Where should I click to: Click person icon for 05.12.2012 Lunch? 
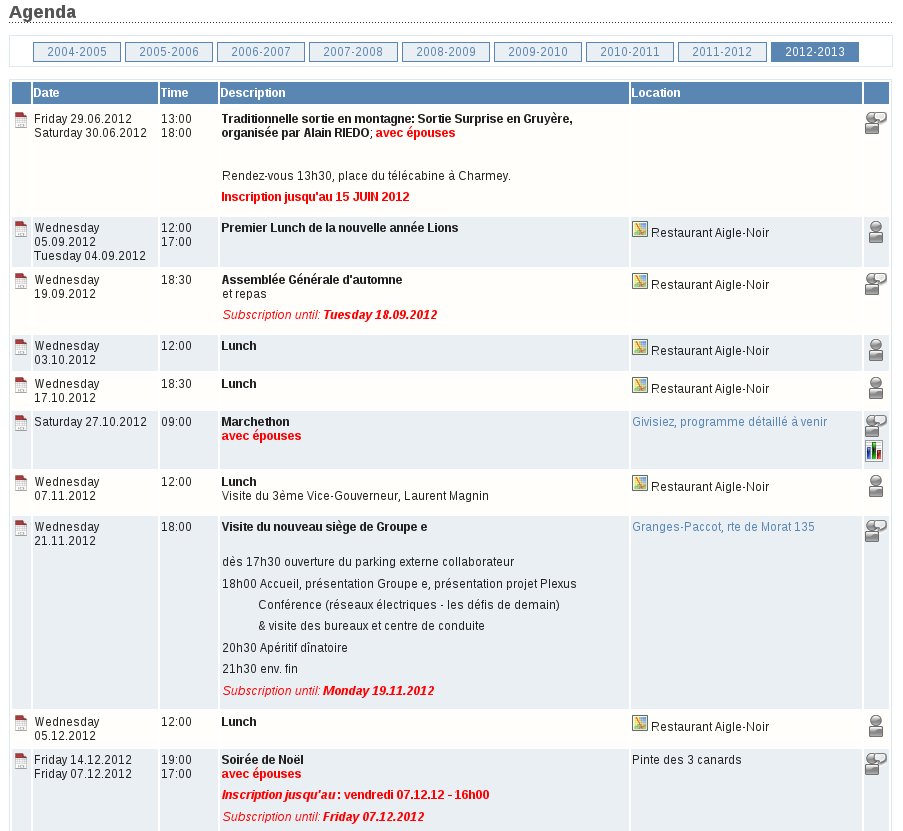click(x=876, y=726)
